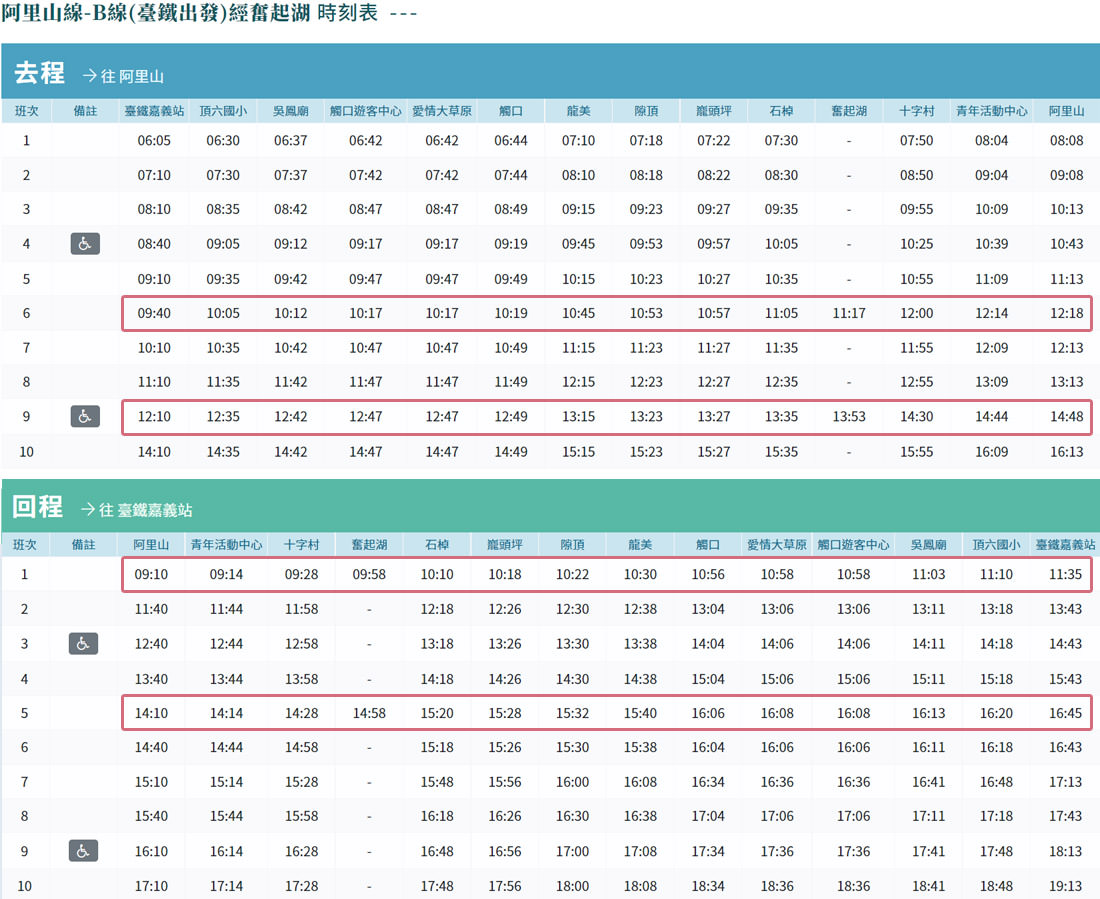Click the 奮起湖 column header in 去程 table
This screenshot has width=1100, height=899.
click(x=848, y=111)
